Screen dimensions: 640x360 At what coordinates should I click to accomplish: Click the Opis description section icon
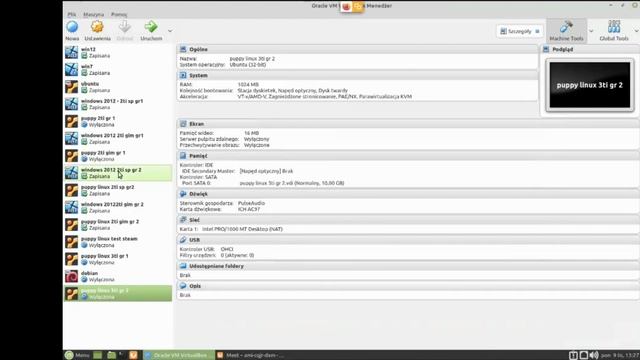point(183,286)
